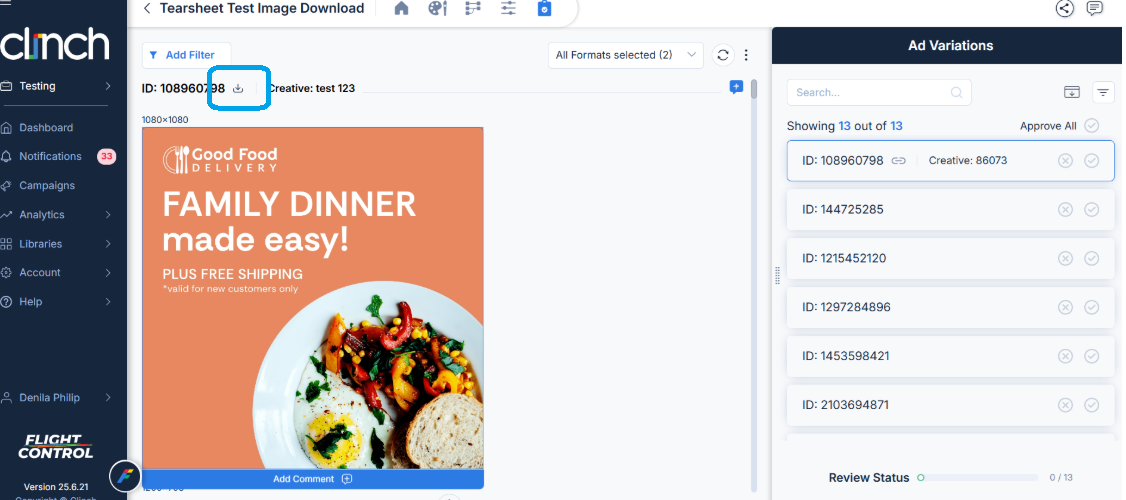This screenshot has height=500, width=1126.
Task: Expand the Libraries submenu
Action: tap(108, 244)
